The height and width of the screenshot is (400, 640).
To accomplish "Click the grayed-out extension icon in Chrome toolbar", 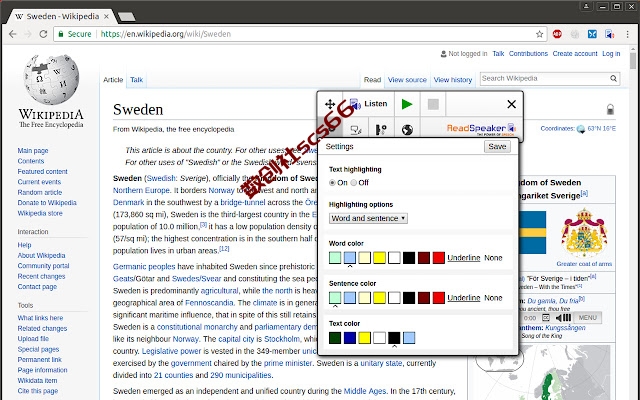I will point(575,34).
